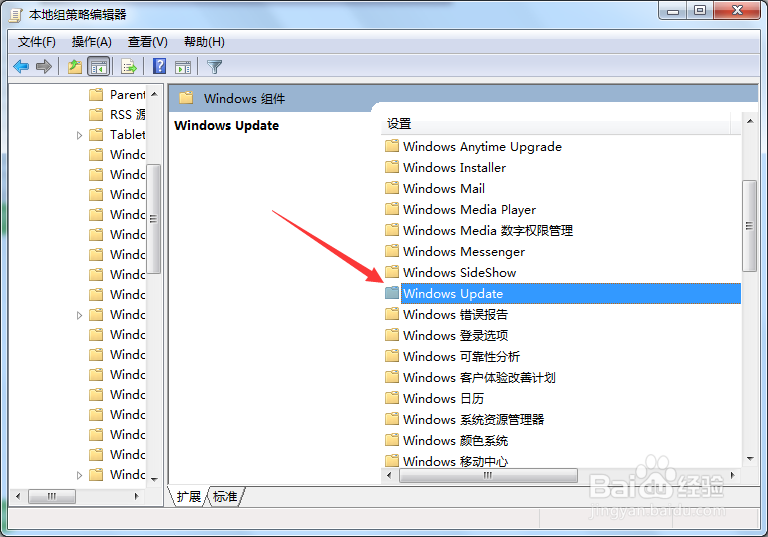Select Windows SideShow folder
Screen dimensions: 768x537
click(459, 273)
